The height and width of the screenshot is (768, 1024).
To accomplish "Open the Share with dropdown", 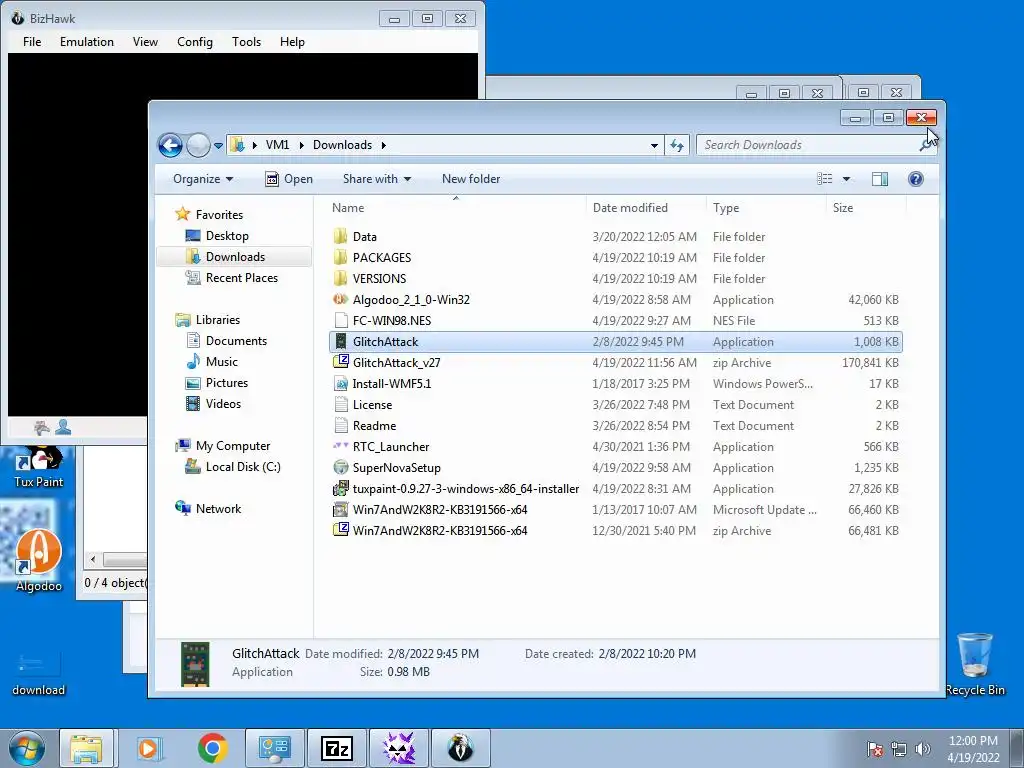I will pos(377,179).
